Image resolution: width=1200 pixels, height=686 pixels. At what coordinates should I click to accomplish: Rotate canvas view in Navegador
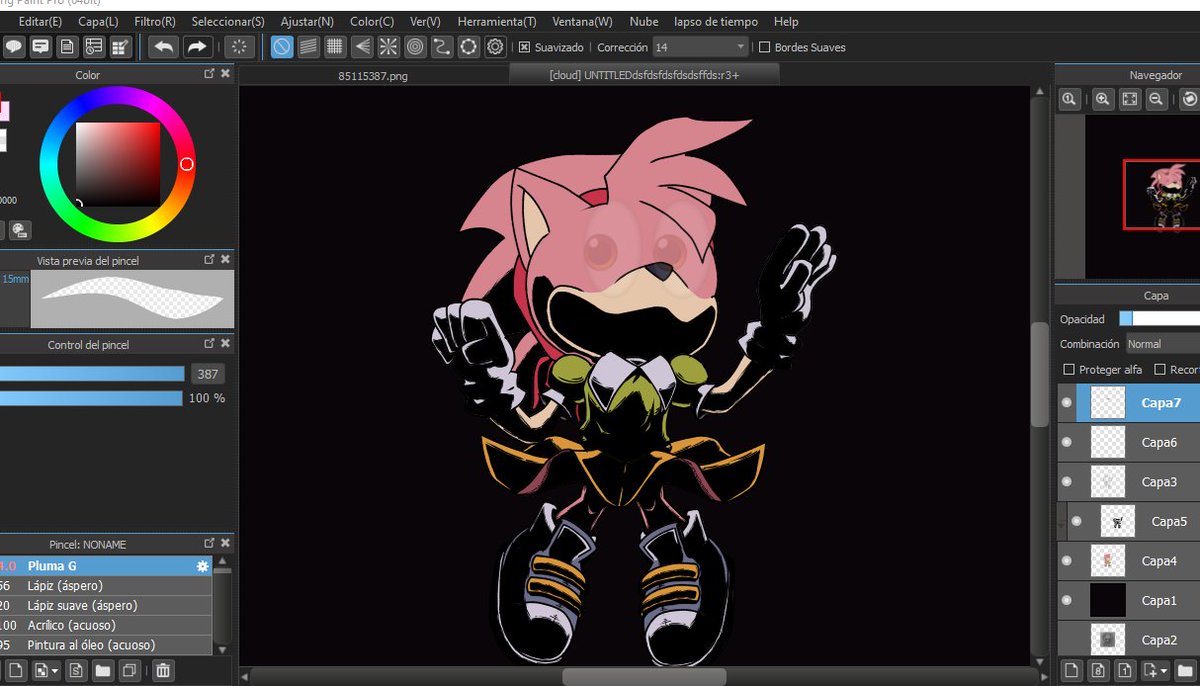point(1189,99)
